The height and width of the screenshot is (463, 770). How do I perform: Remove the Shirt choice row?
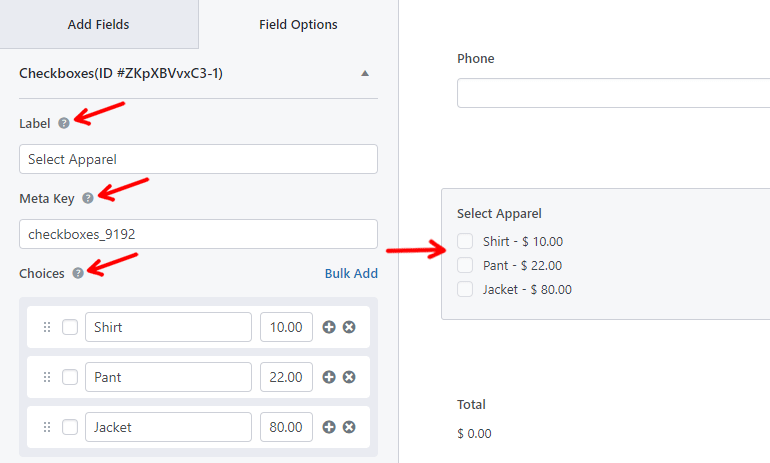[x=349, y=327]
